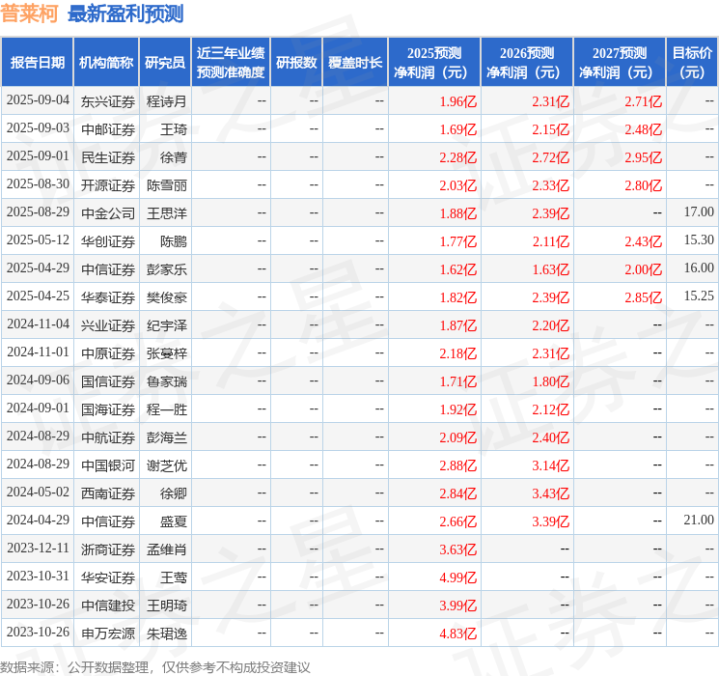Select the 华泰证券 institution cell
719x676 pixels.
[x=108, y=297]
